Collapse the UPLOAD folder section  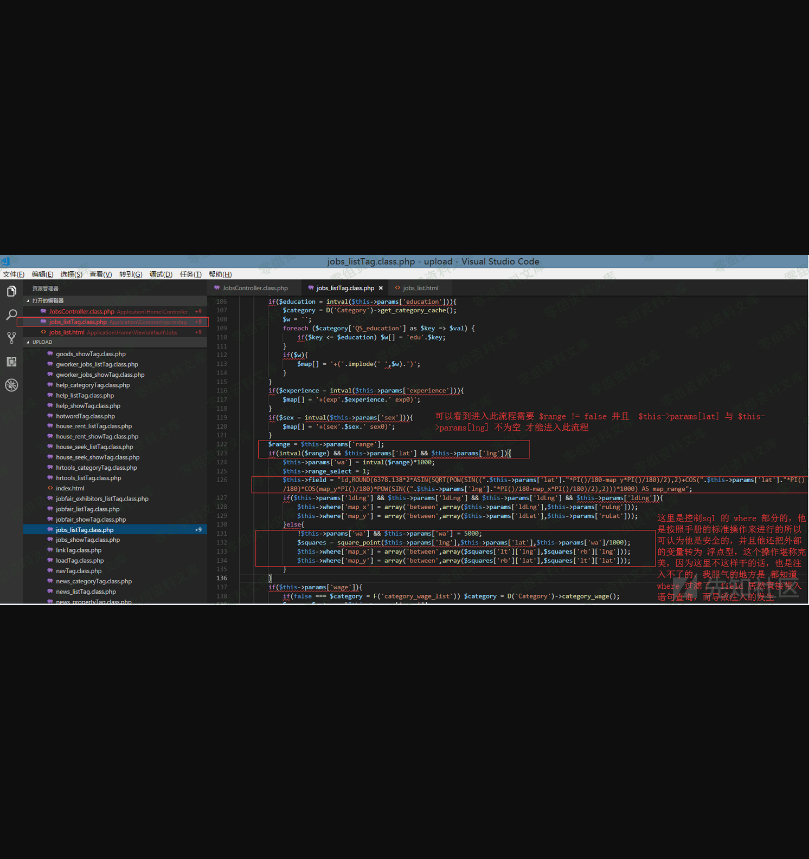pyautogui.click(x=29, y=342)
